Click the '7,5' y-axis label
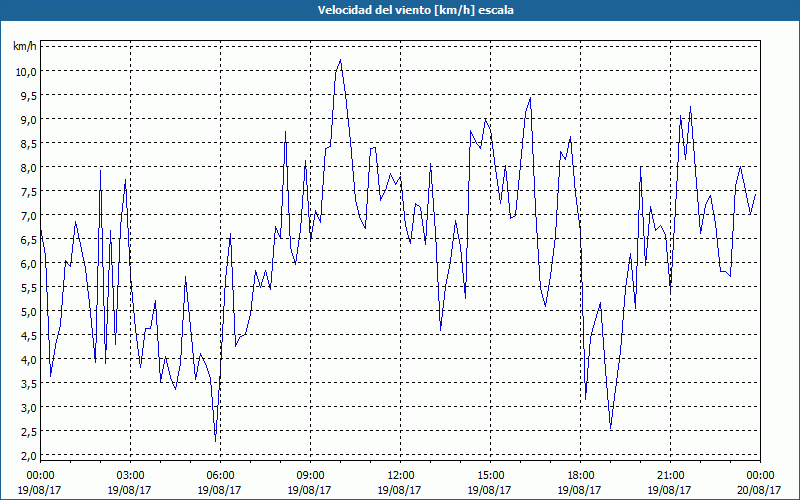 tap(29, 191)
